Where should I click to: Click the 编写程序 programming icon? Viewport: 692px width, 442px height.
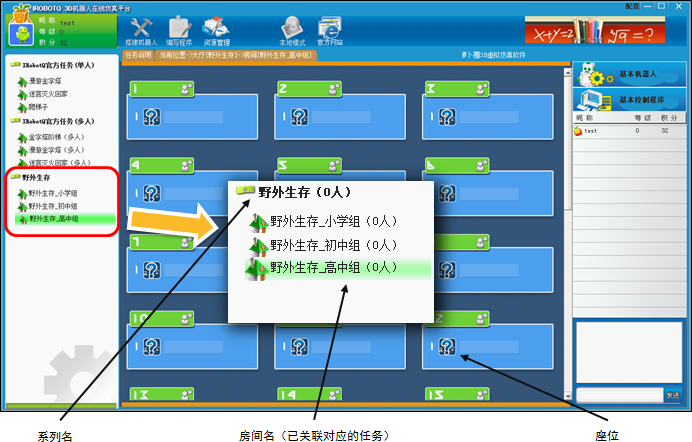(x=178, y=30)
